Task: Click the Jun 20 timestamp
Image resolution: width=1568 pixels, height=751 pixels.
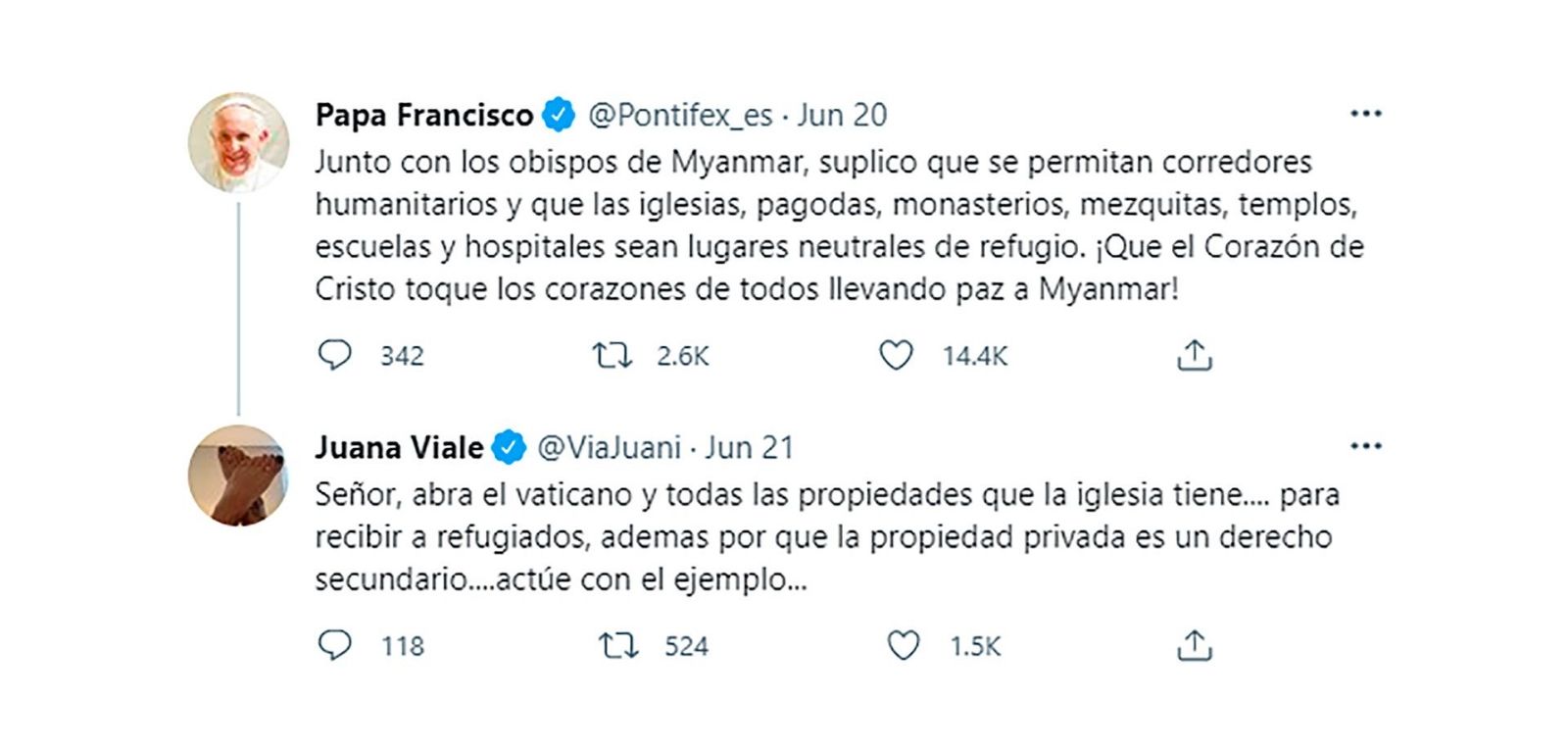Action: pos(842,116)
